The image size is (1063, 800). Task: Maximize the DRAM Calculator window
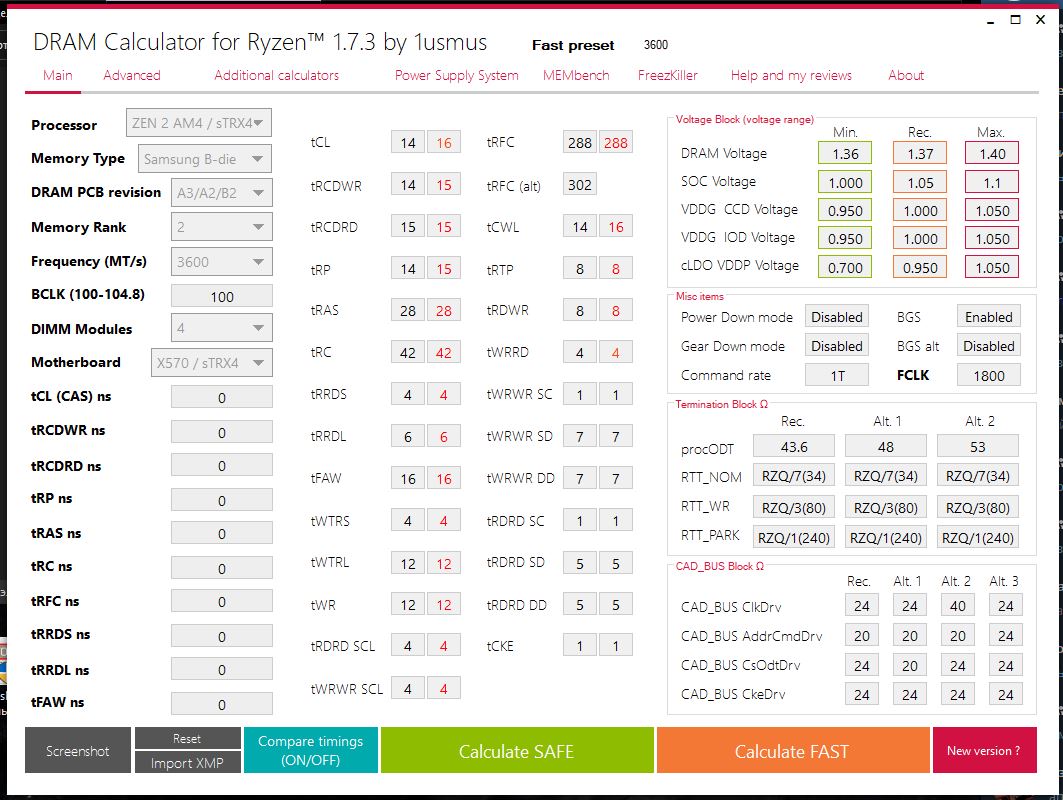tap(1016, 20)
